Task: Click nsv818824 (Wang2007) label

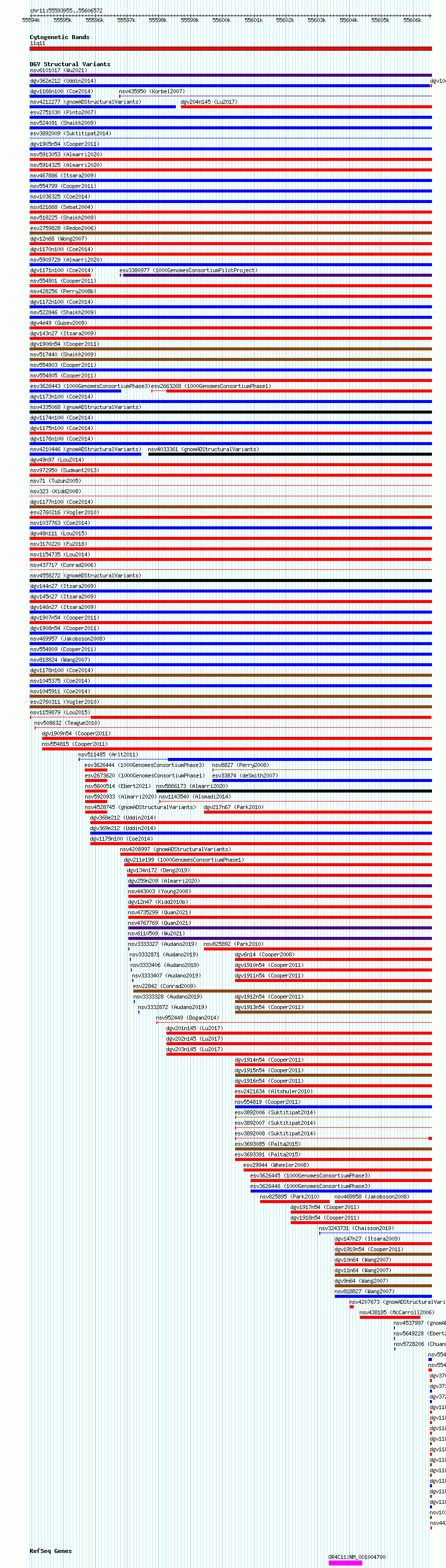Action: (x=60, y=660)
